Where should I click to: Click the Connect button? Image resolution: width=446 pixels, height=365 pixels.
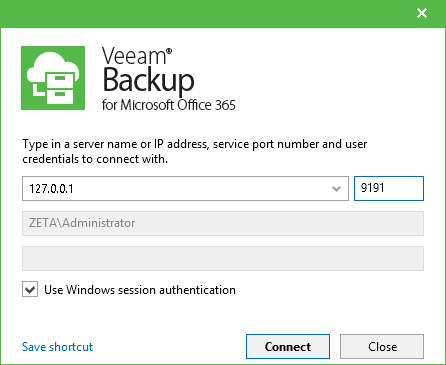(288, 347)
